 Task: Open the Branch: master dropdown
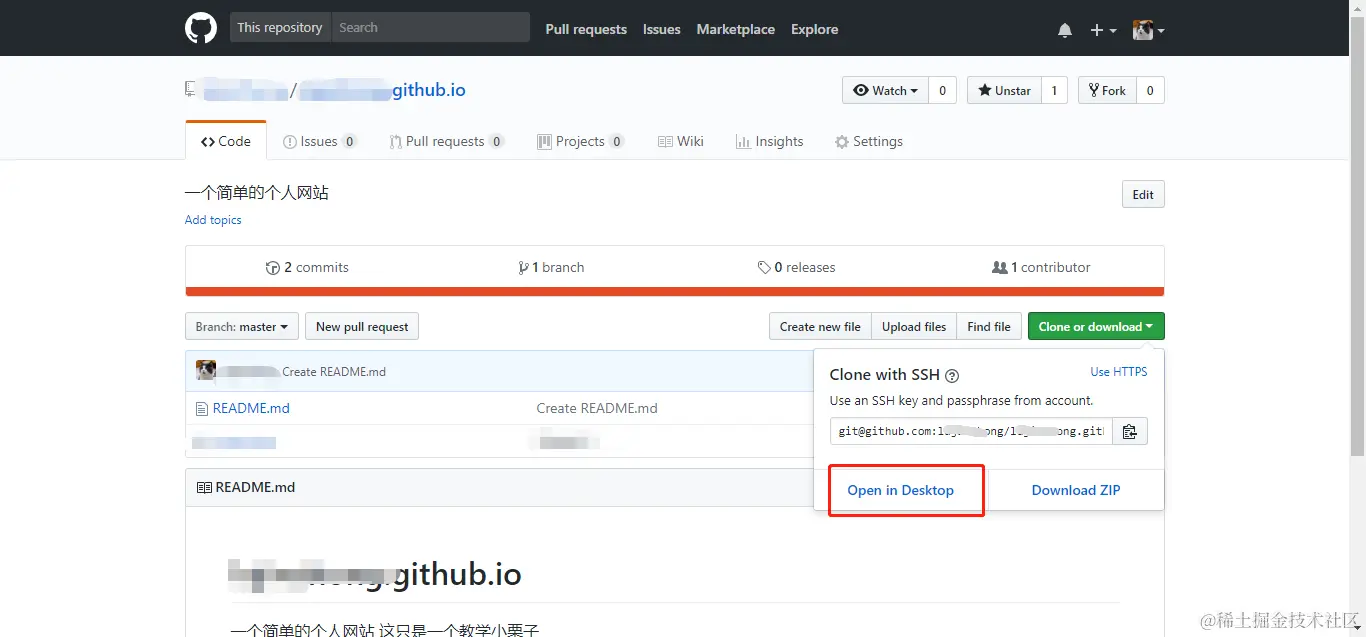point(241,326)
